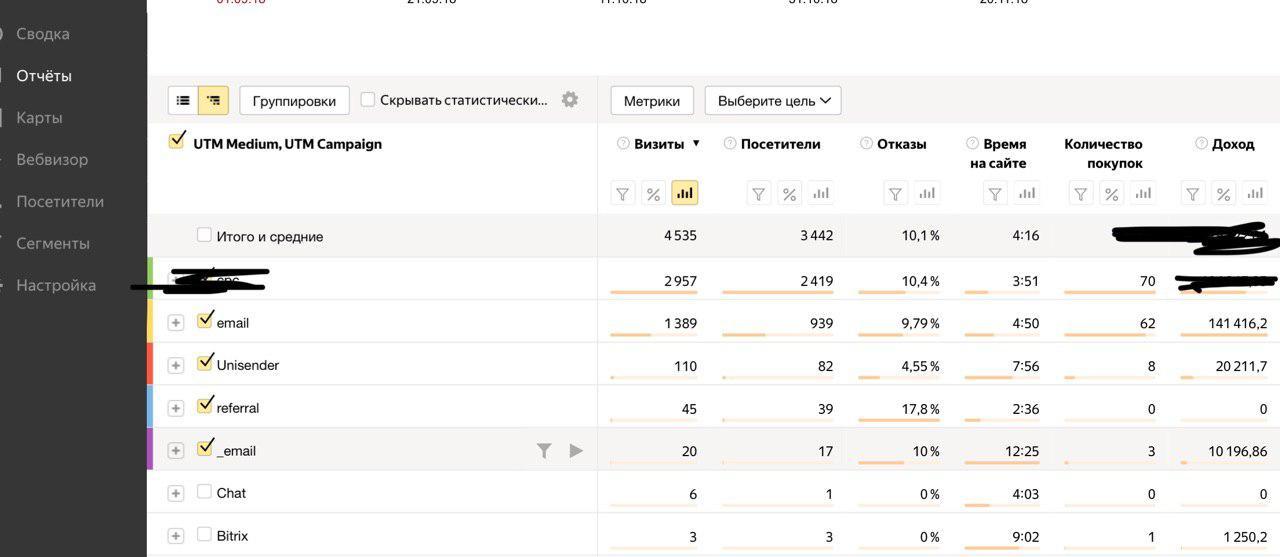Click bar chart icon under Визиты
Image resolution: width=1280 pixels, height=557 pixels.
point(685,193)
